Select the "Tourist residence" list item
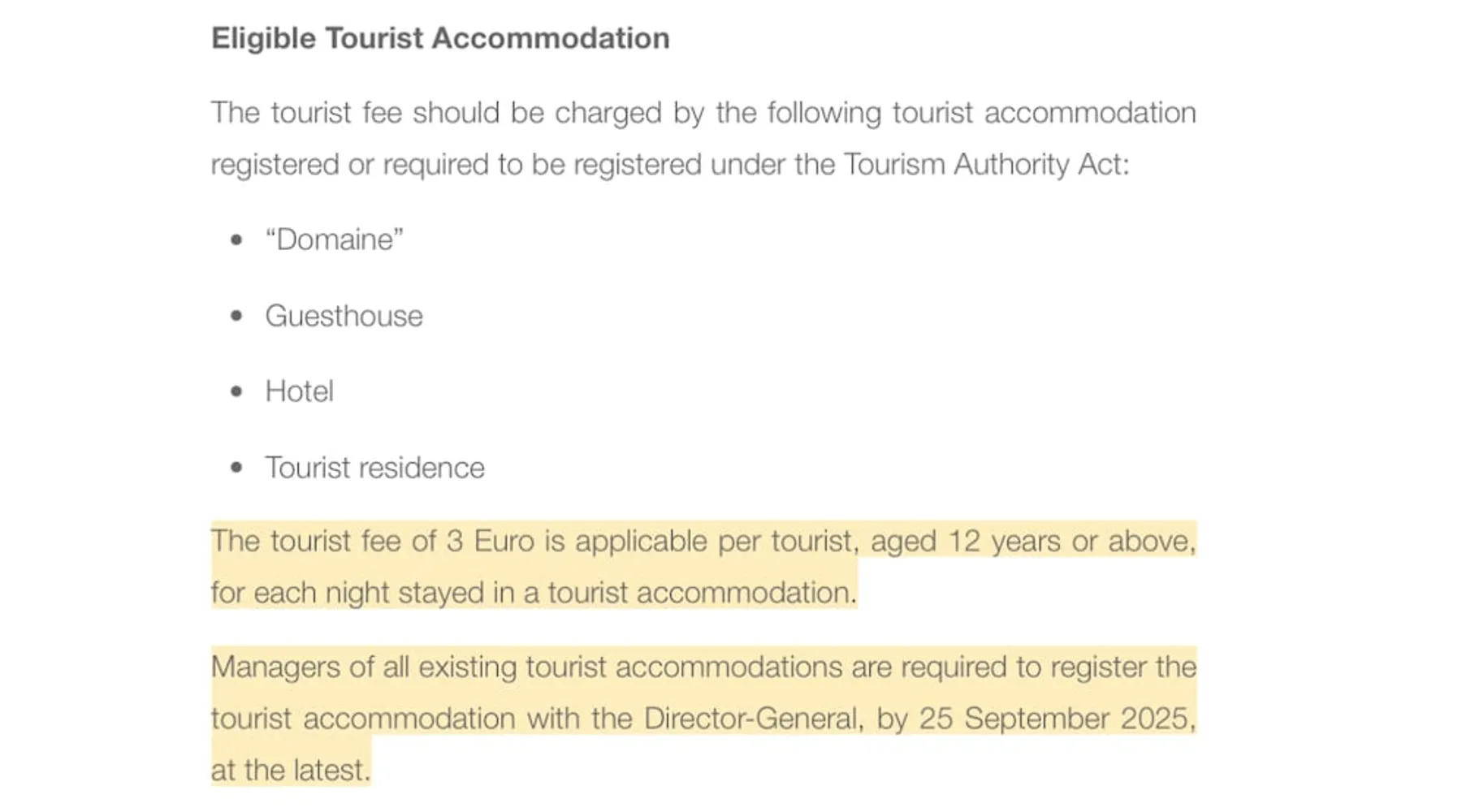The height and width of the screenshot is (812, 1462). click(x=374, y=468)
